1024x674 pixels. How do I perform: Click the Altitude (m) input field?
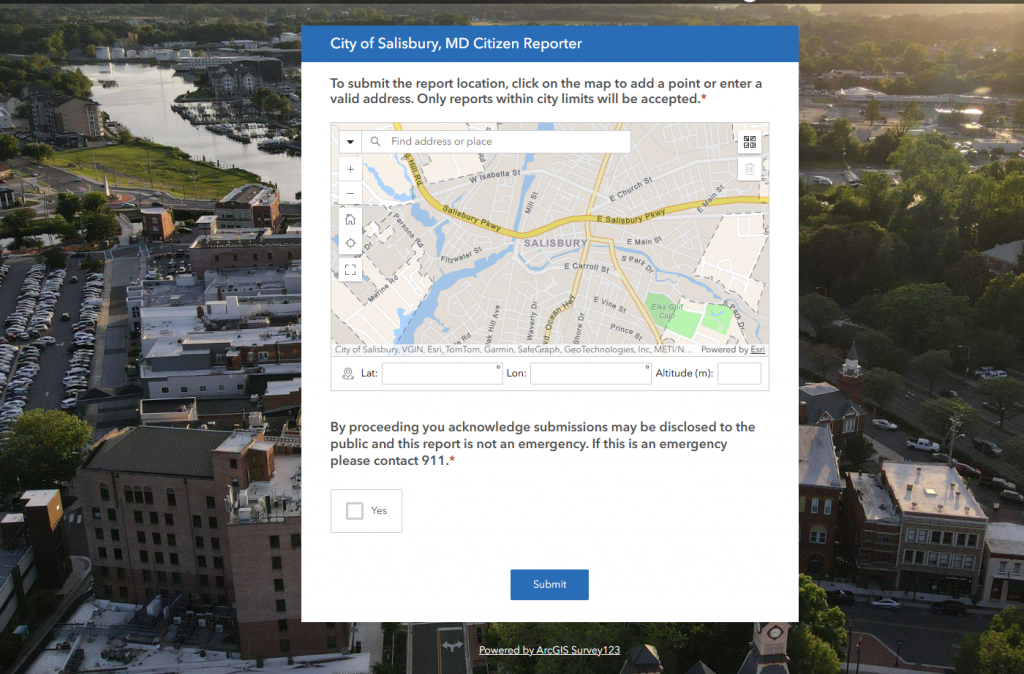click(738, 374)
